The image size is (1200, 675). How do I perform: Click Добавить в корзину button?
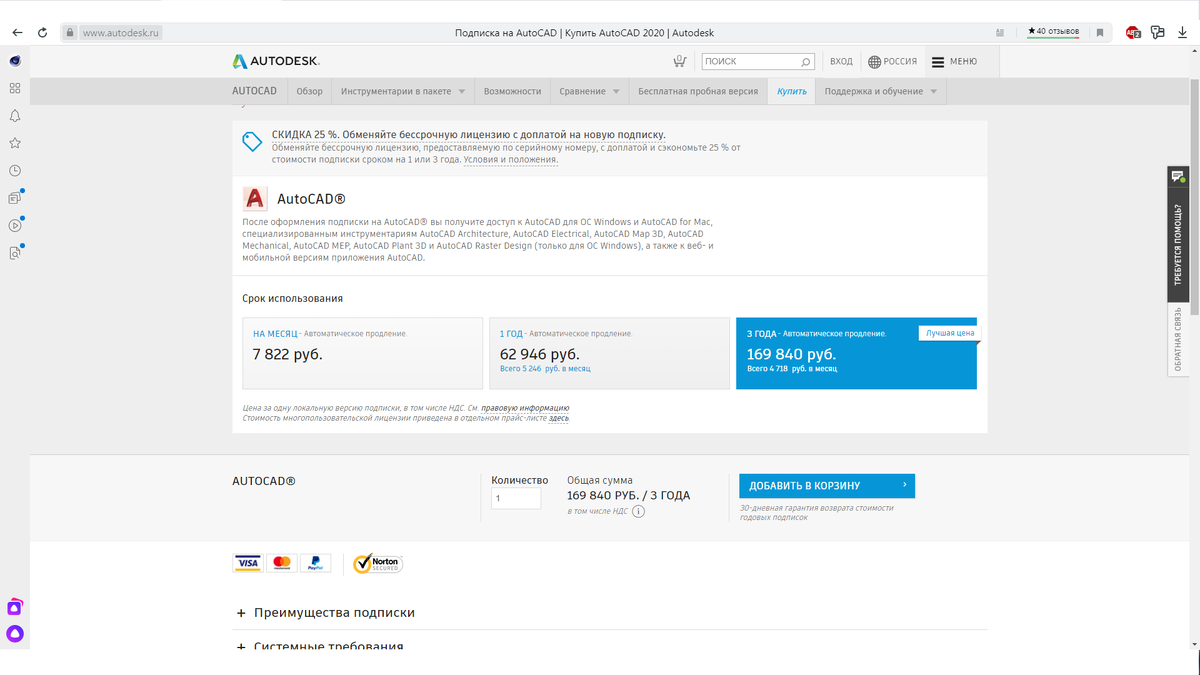click(827, 486)
